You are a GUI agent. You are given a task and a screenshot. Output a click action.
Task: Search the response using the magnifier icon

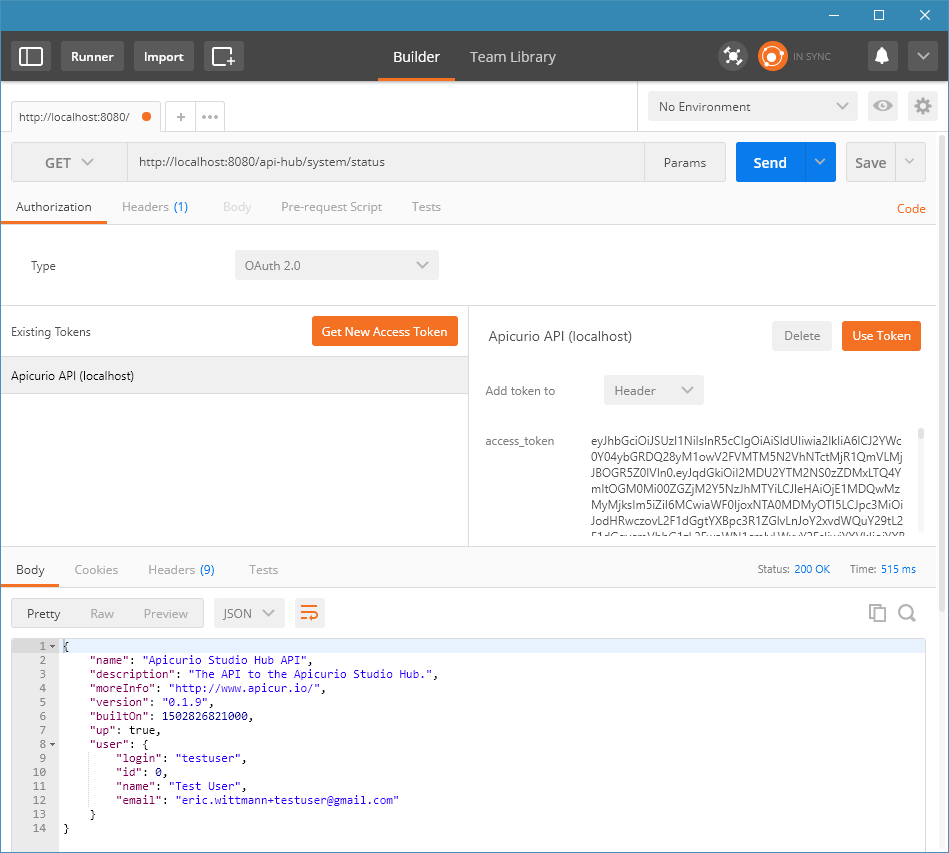click(907, 612)
